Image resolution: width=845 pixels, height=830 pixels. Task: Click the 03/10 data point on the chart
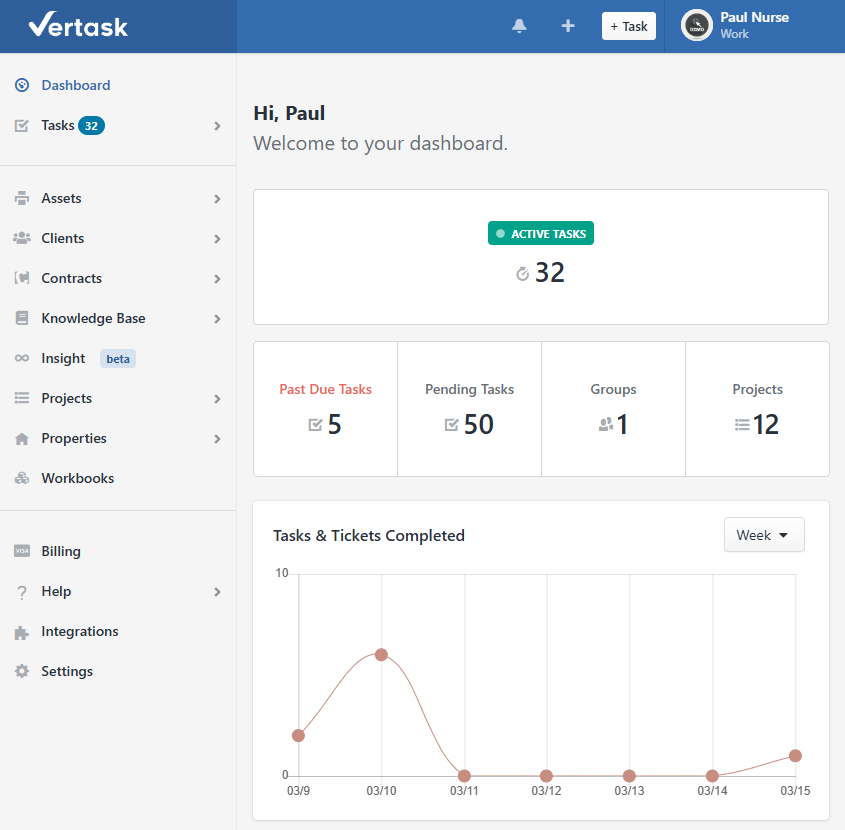(x=381, y=654)
